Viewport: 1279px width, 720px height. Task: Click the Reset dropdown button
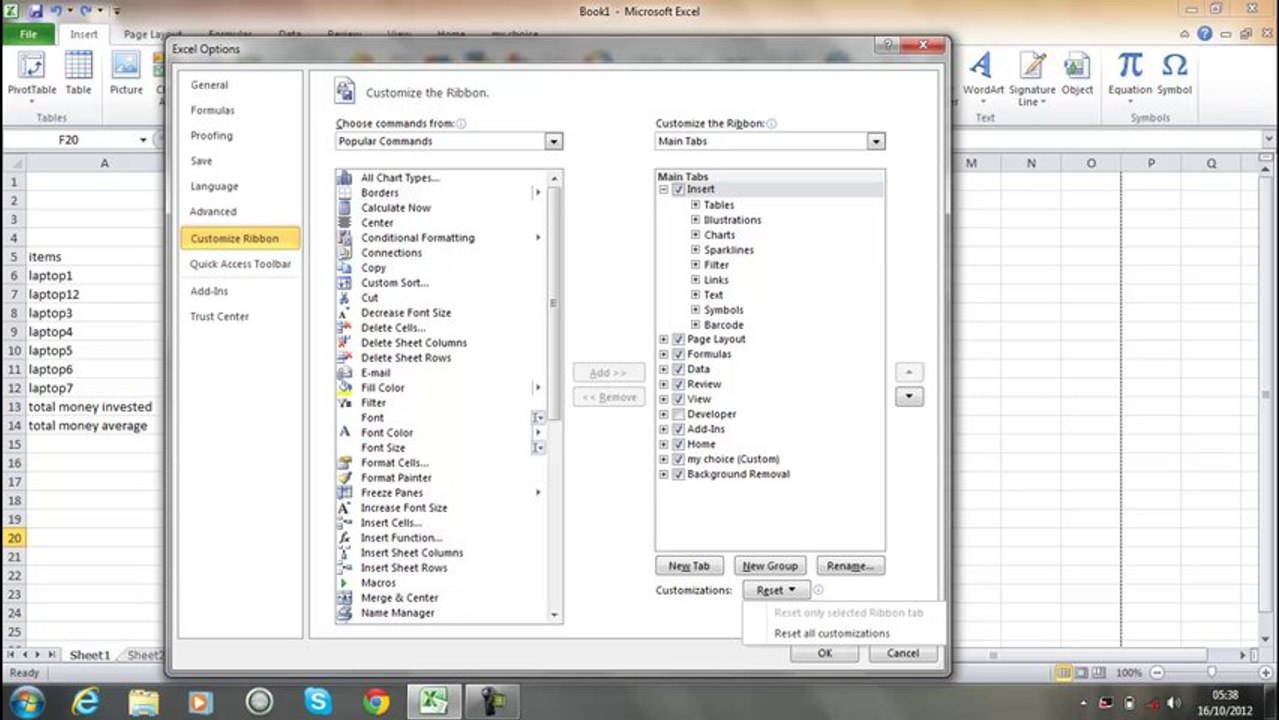pos(776,591)
